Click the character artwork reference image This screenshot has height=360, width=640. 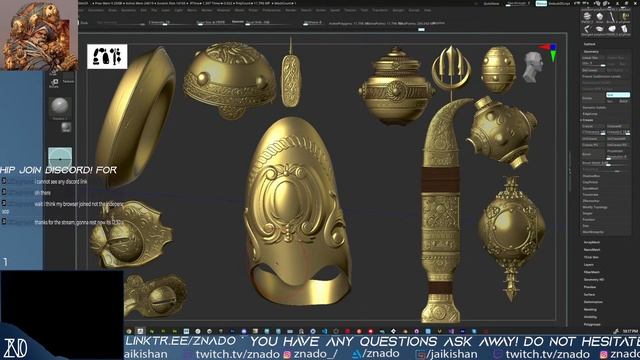(x=39, y=36)
